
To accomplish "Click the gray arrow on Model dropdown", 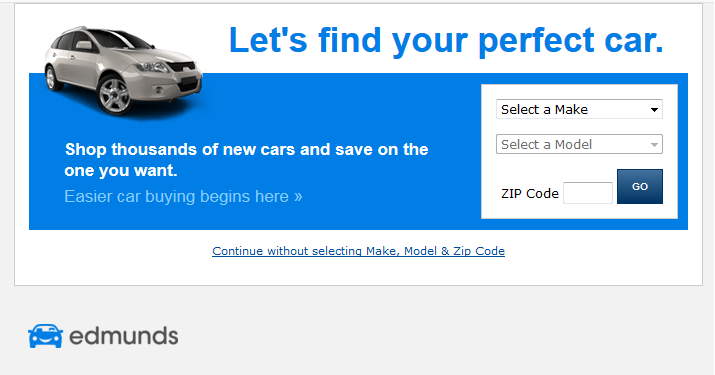I will pyautogui.click(x=654, y=145).
